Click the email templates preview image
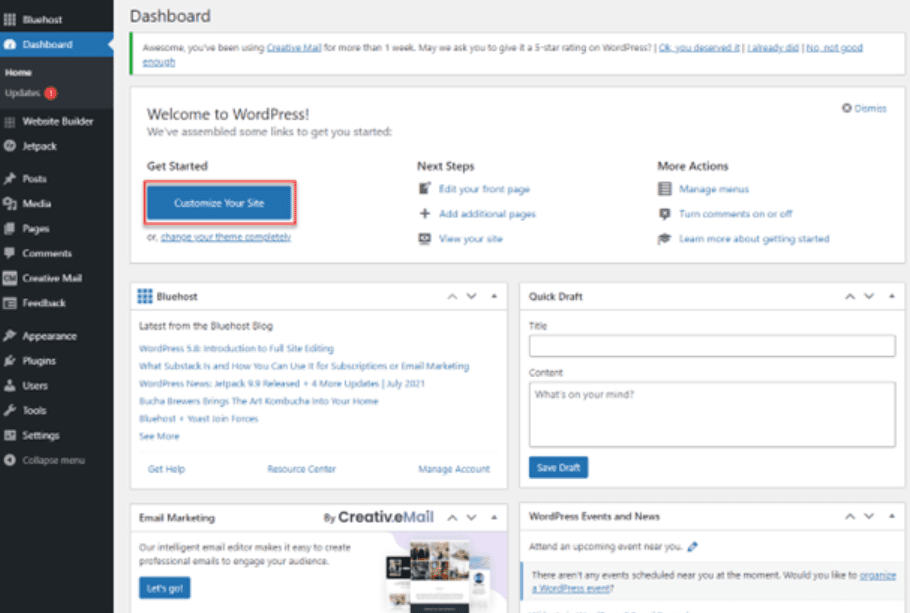This screenshot has width=910, height=613. [x=439, y=575]
